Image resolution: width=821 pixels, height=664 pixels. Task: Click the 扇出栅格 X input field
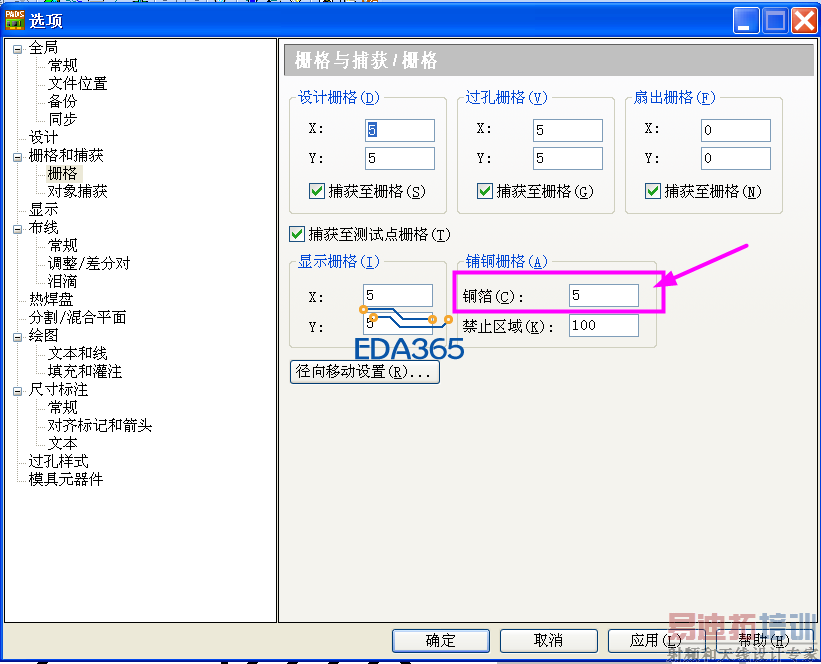[x=736, y=130]
